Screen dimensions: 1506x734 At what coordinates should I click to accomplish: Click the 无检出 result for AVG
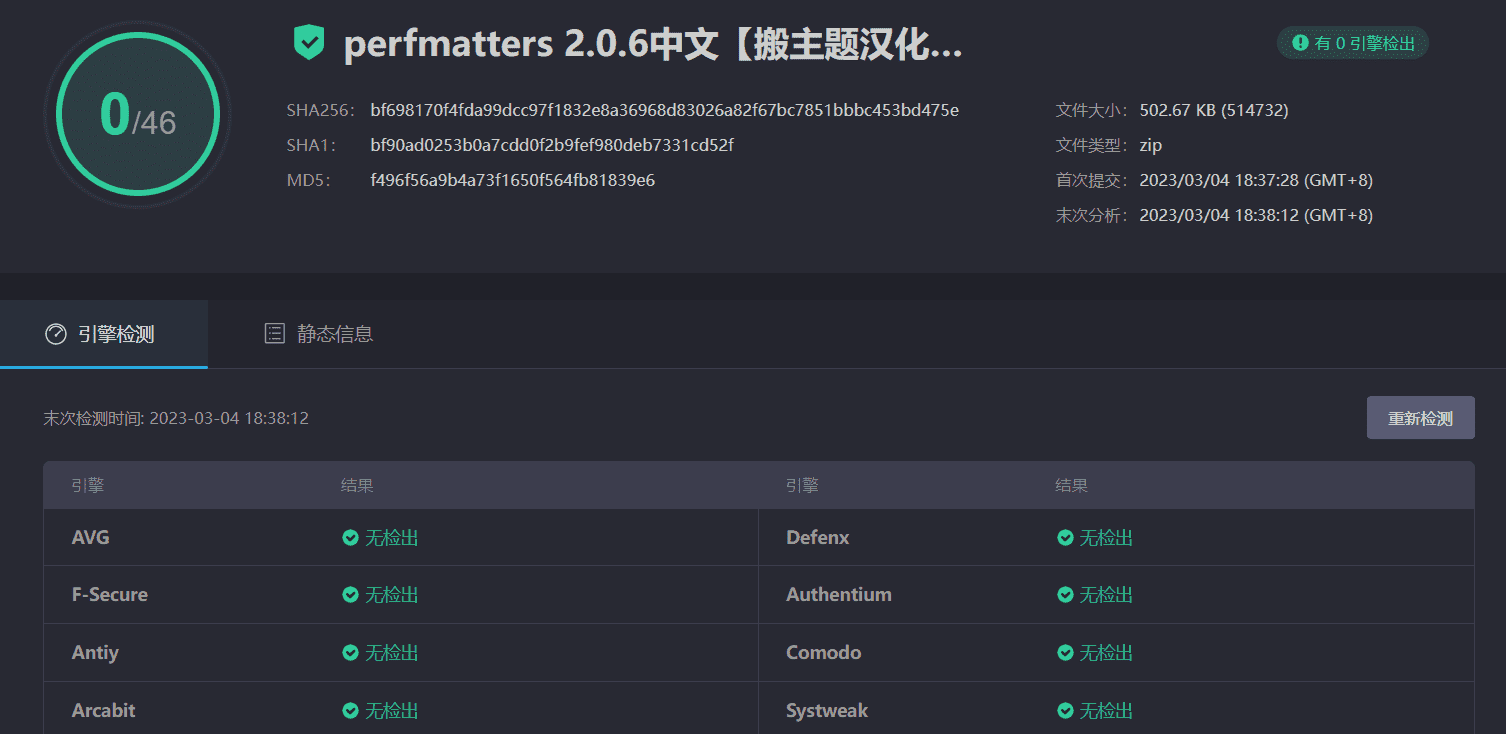[392, 538]
